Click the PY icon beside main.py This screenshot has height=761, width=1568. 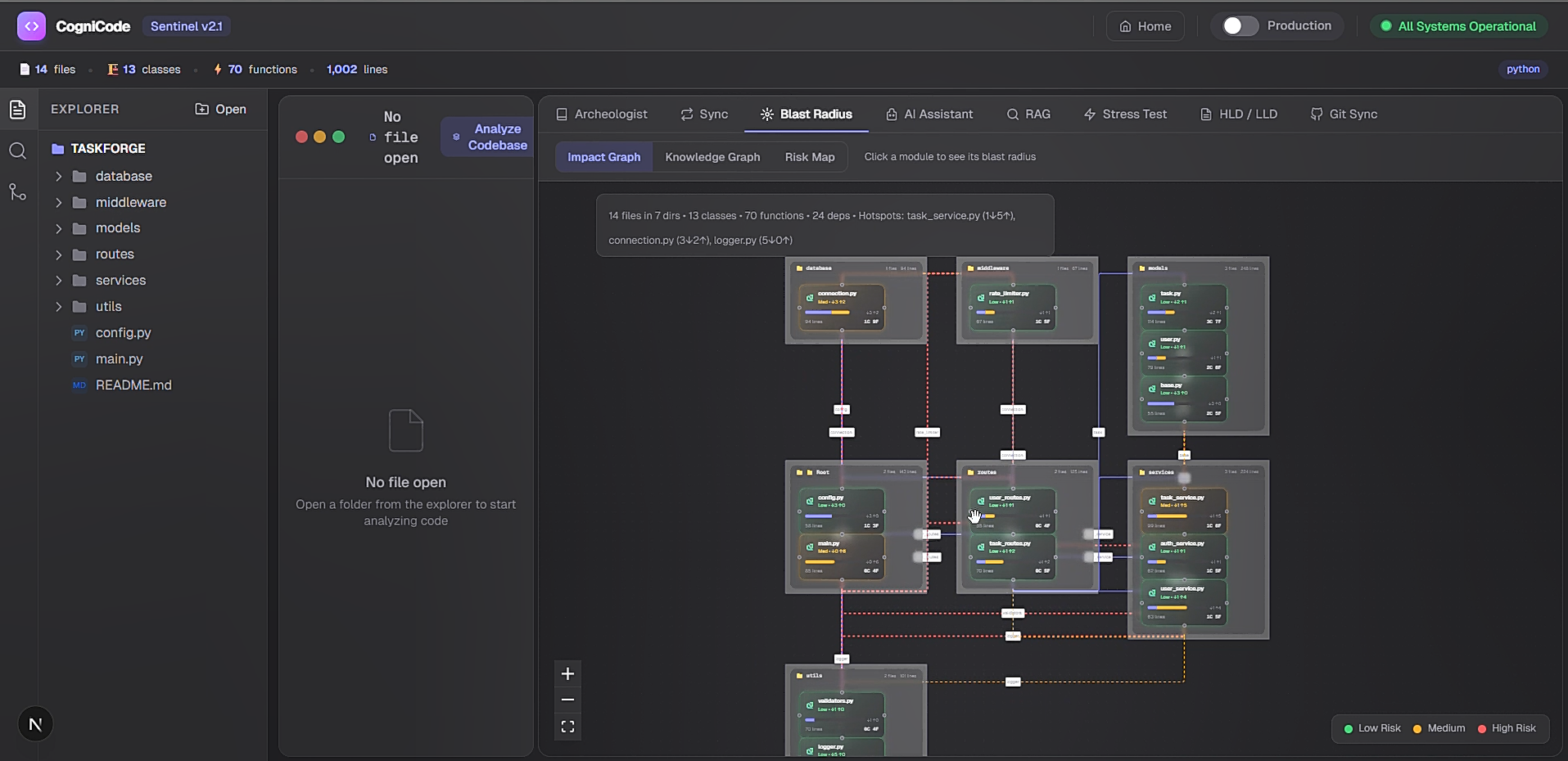tap(79, 359)
